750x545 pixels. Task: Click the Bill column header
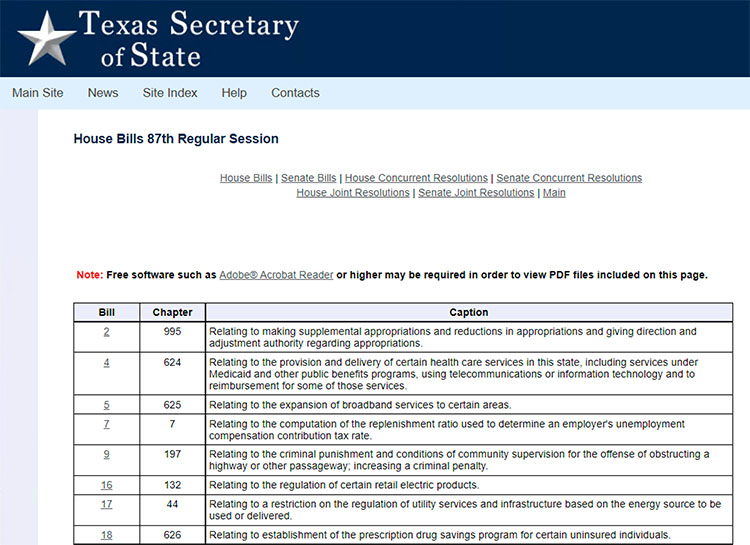click(x=106, y=312)
